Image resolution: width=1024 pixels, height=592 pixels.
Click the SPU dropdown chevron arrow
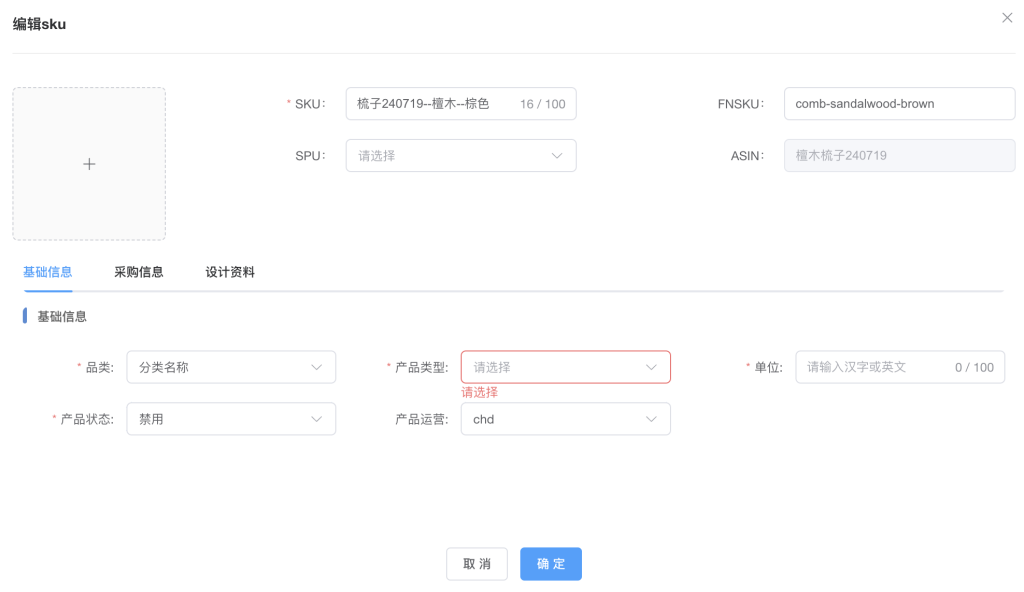pos(557,156)
